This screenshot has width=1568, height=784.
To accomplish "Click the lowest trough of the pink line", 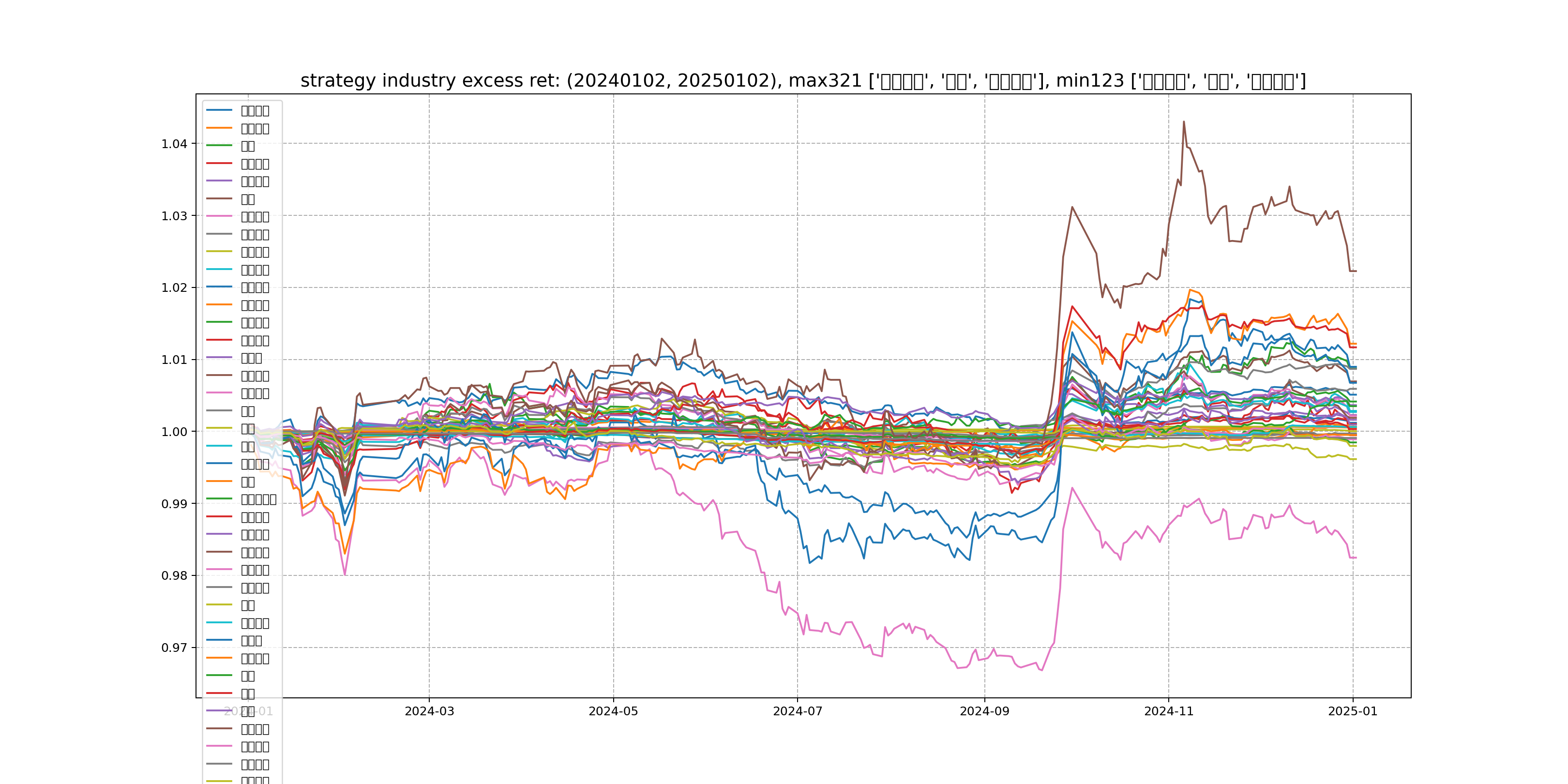I will (1042, 670).
